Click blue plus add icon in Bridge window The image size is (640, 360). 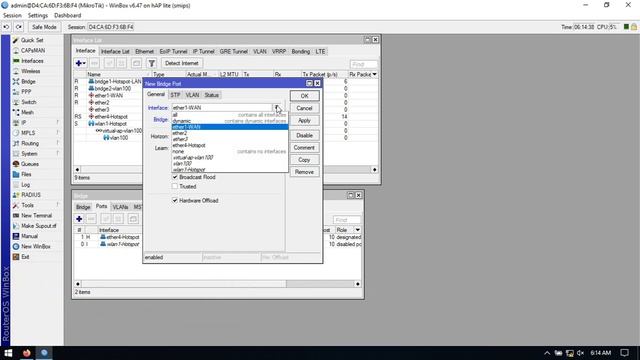(x=79, y=219)
